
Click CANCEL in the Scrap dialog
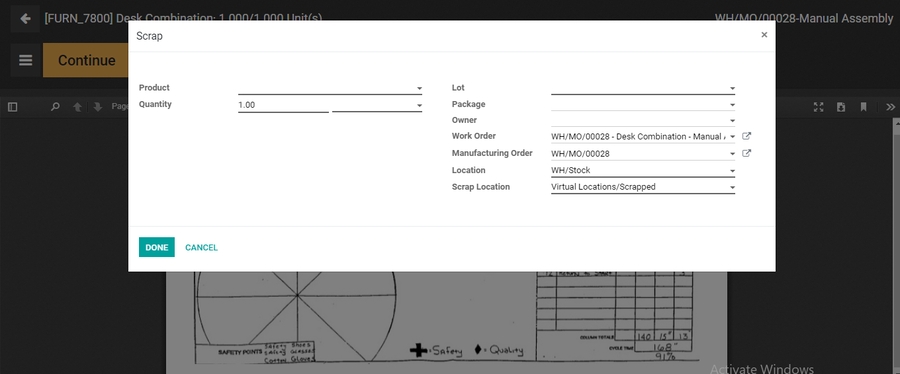click(201, 247)
